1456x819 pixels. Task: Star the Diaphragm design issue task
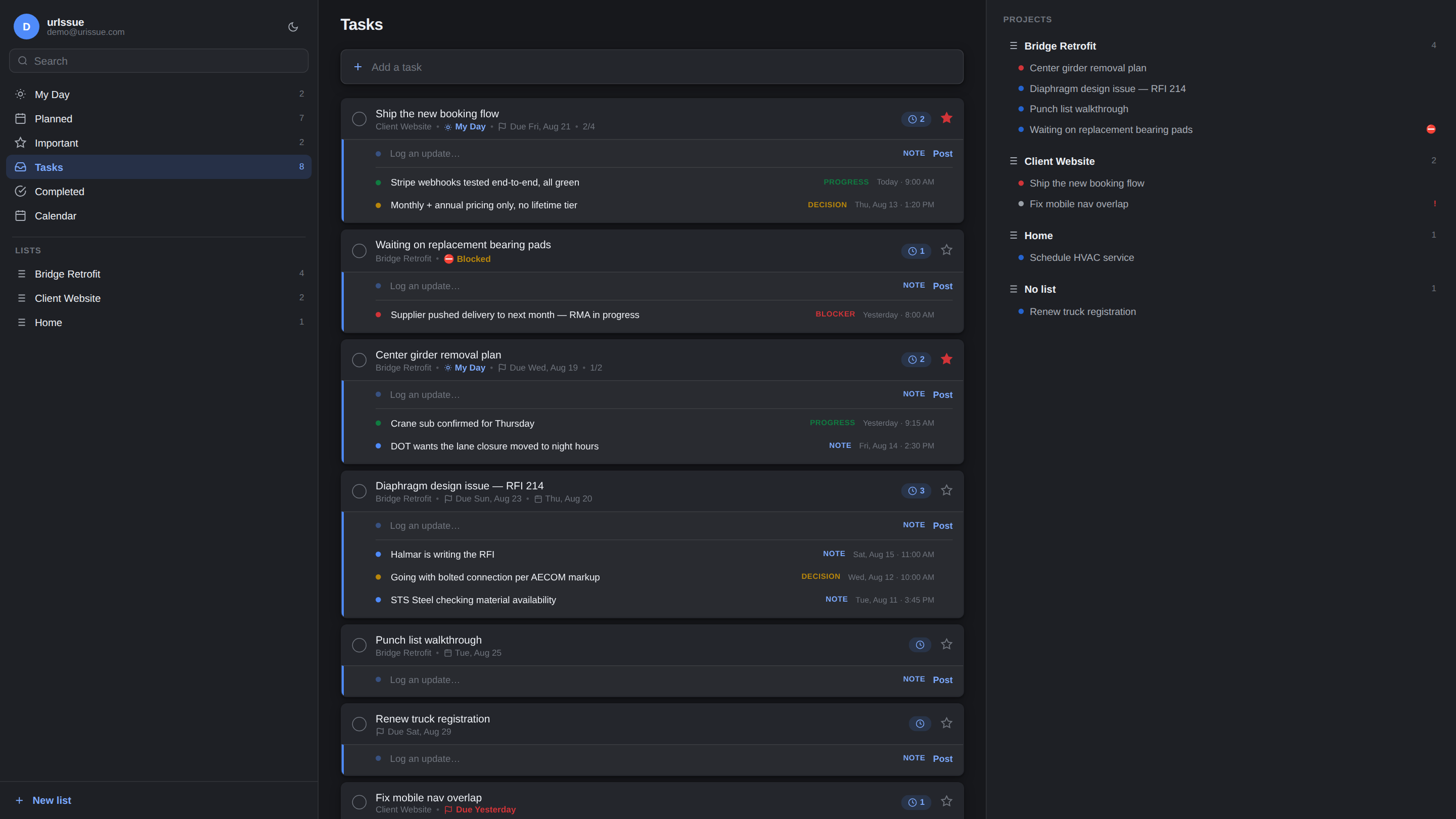pyautogui.click(x=946, y=490)
